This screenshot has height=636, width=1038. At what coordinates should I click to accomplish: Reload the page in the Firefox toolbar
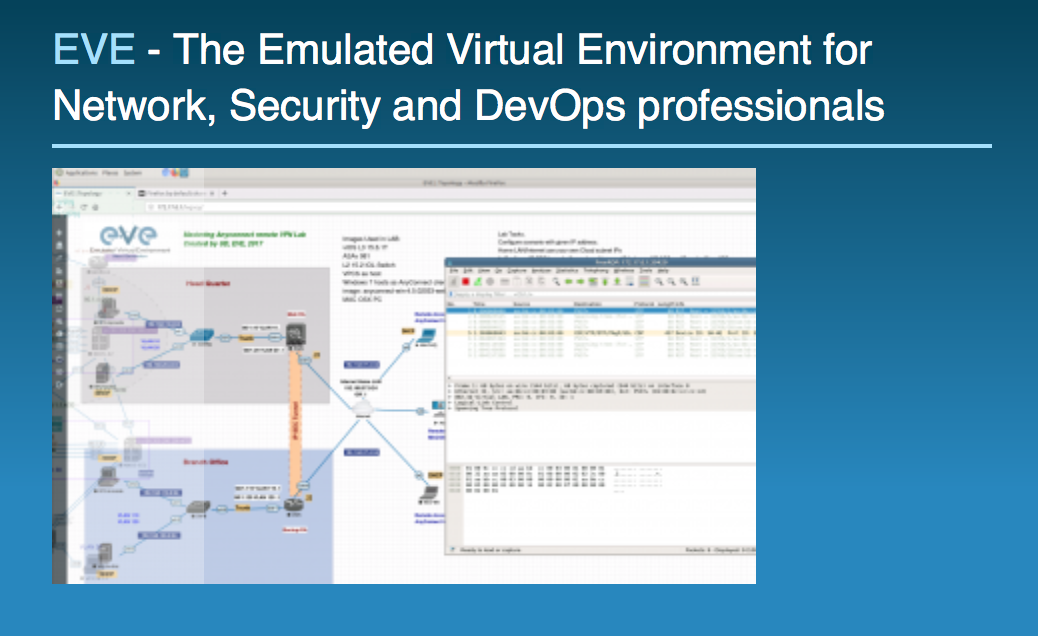(84, 207)
